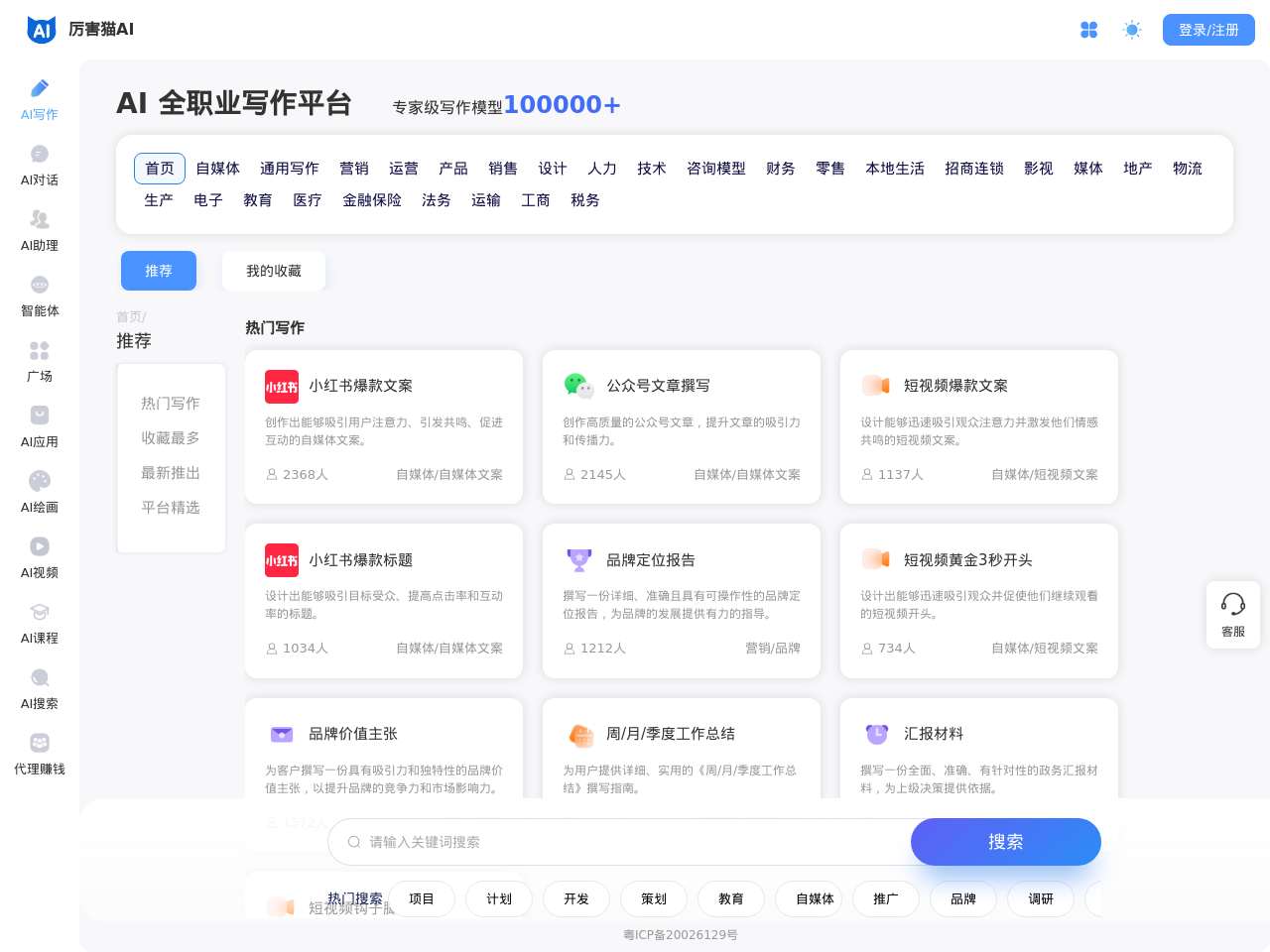Select 收藏最多 in the left filter list
This screenshot has height=952, width=1270.
(171, 438)
